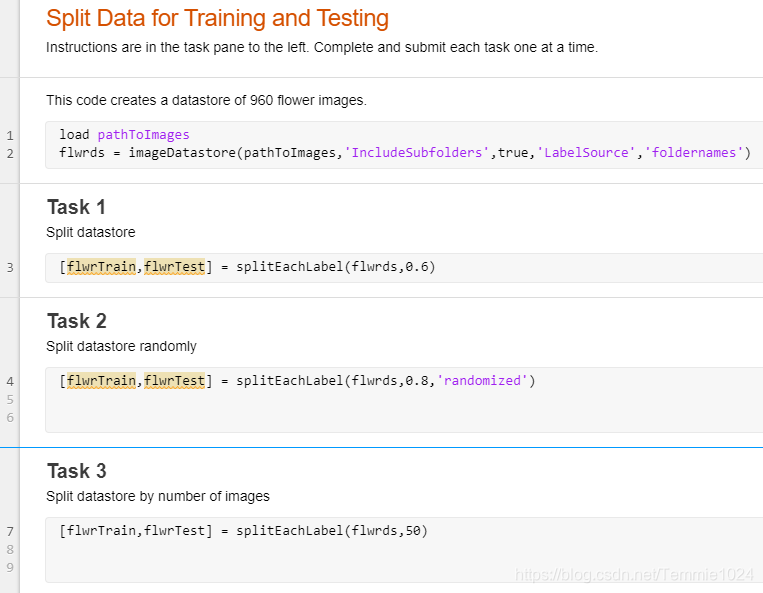Viewport: 763px width, 593px height.
Task: Click the 'LabelSource' string in line 2
Action: point(586,153)
